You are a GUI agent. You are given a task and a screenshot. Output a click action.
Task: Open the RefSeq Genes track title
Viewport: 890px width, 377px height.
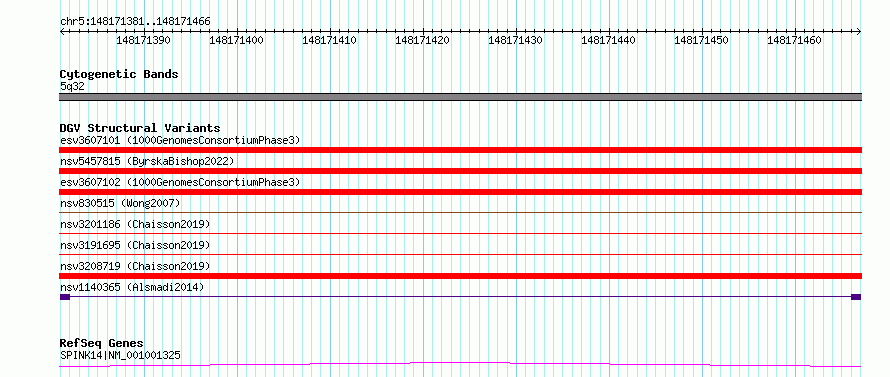pyautogui.click(x=102, y=344)
